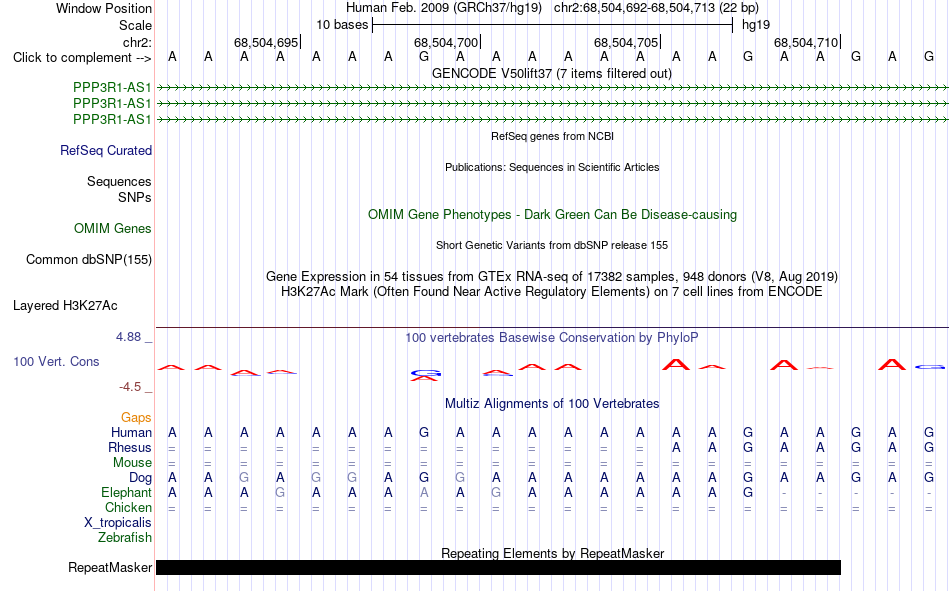Click the blue G-over-A PhyloP logo
This screenshot has width=950, height=591.
[x=426, y=375]
